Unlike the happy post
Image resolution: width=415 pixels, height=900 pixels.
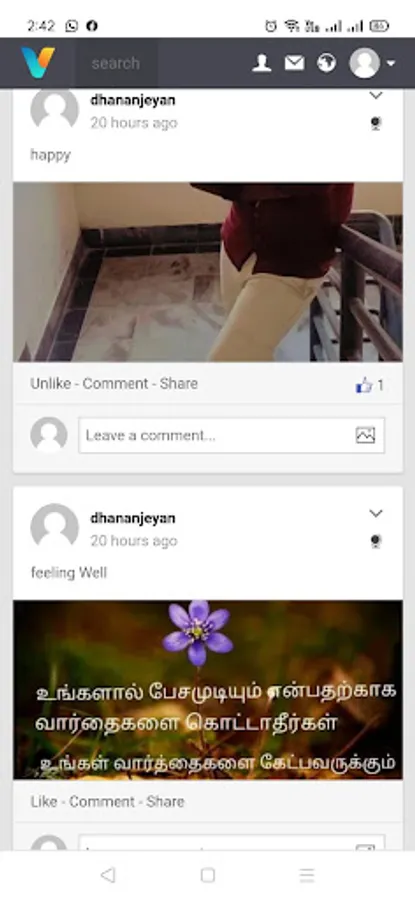click(51, 383)
